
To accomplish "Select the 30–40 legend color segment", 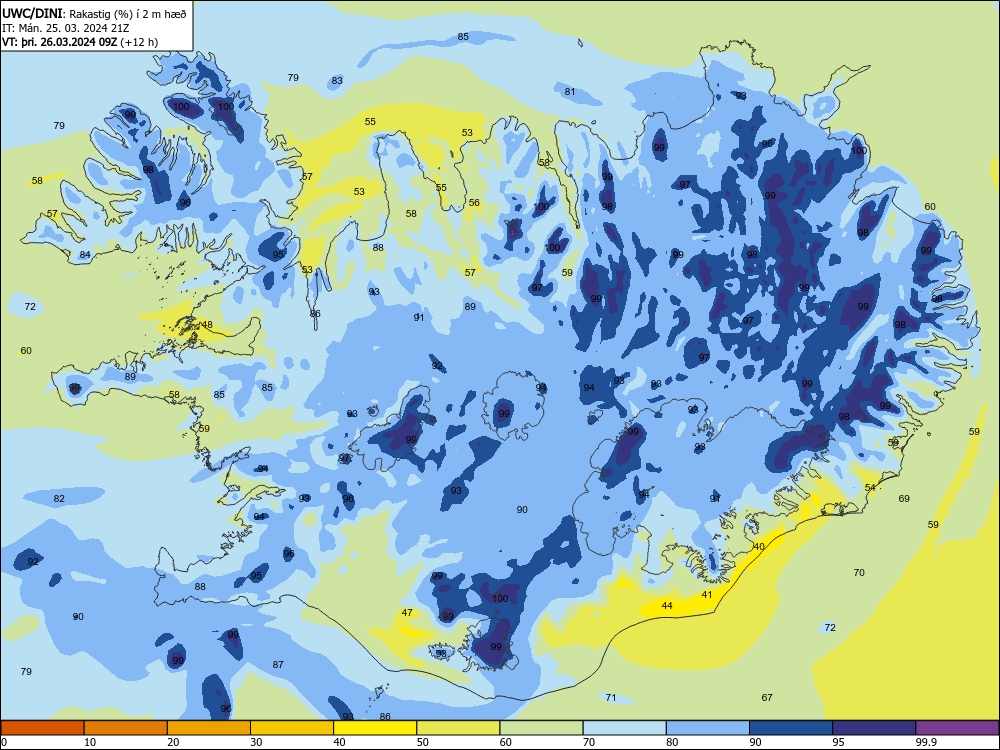I will tap(292, 728).
